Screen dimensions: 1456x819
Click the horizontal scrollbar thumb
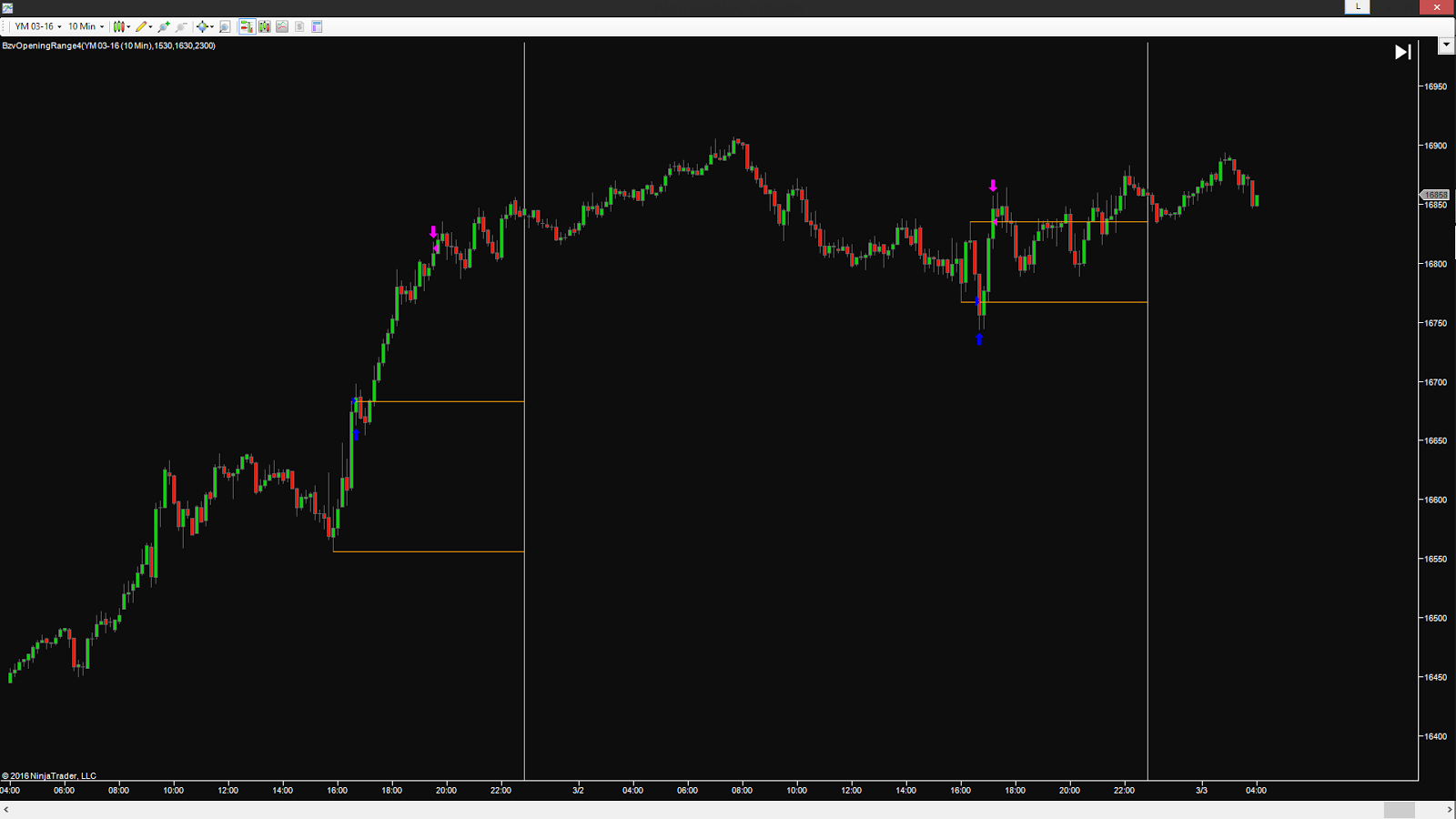pos(1400,810)
